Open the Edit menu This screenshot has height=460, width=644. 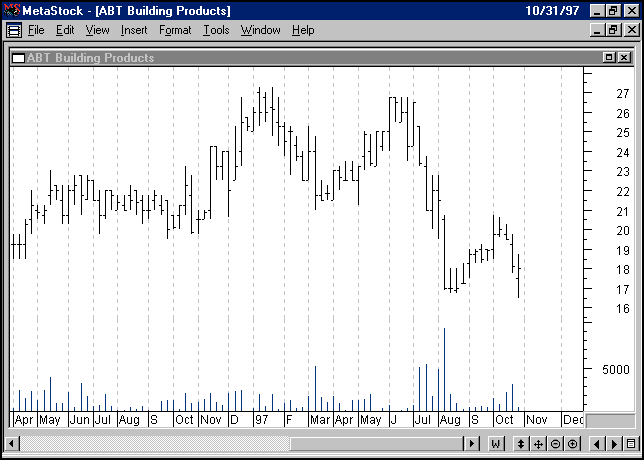click(65, 30)
